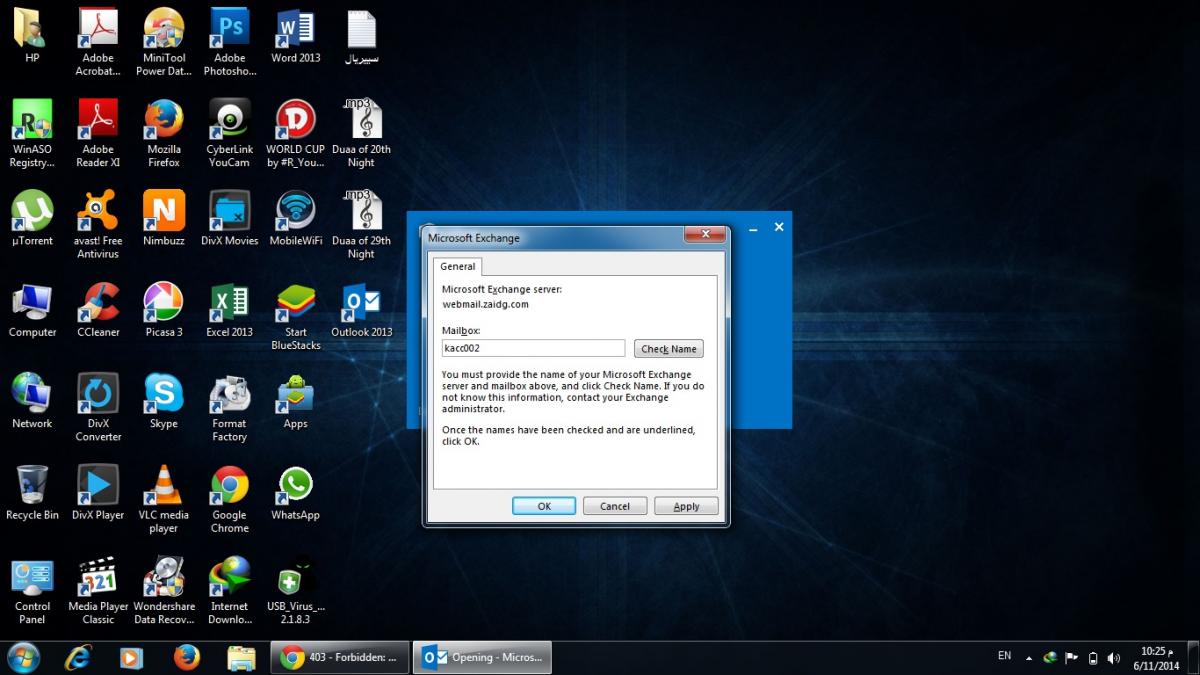This screenshot has height=675, width=1200.
Task: Show hidden system tray icons
Action: 1029,657
